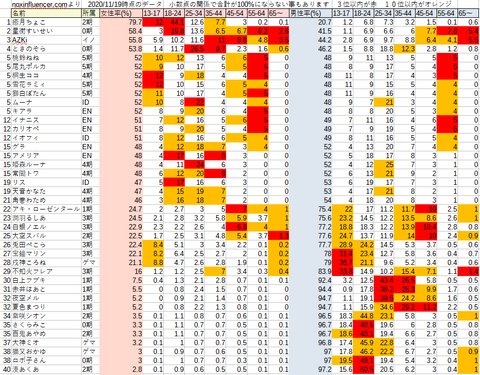Select the 夏色まつり name cell
480x375 pixels.
click(47, 307)
